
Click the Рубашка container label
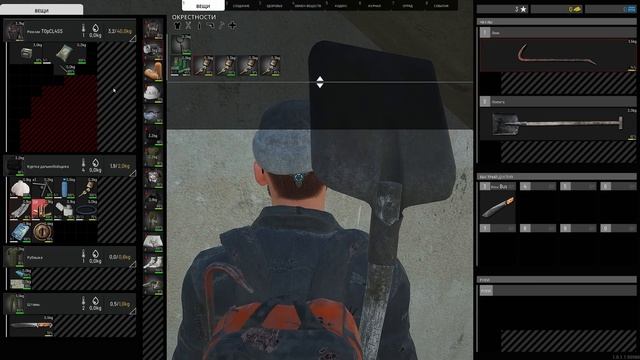click(x=35, y=258)
